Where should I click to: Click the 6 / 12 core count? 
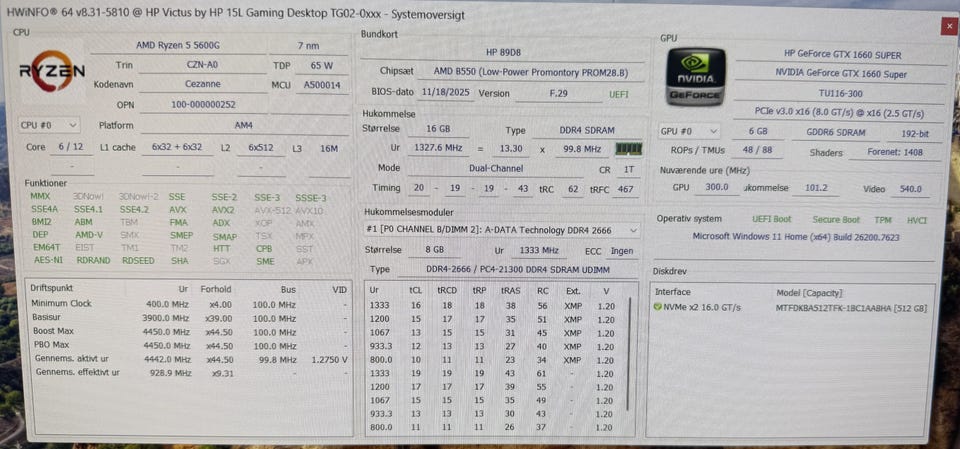point(71,148)
